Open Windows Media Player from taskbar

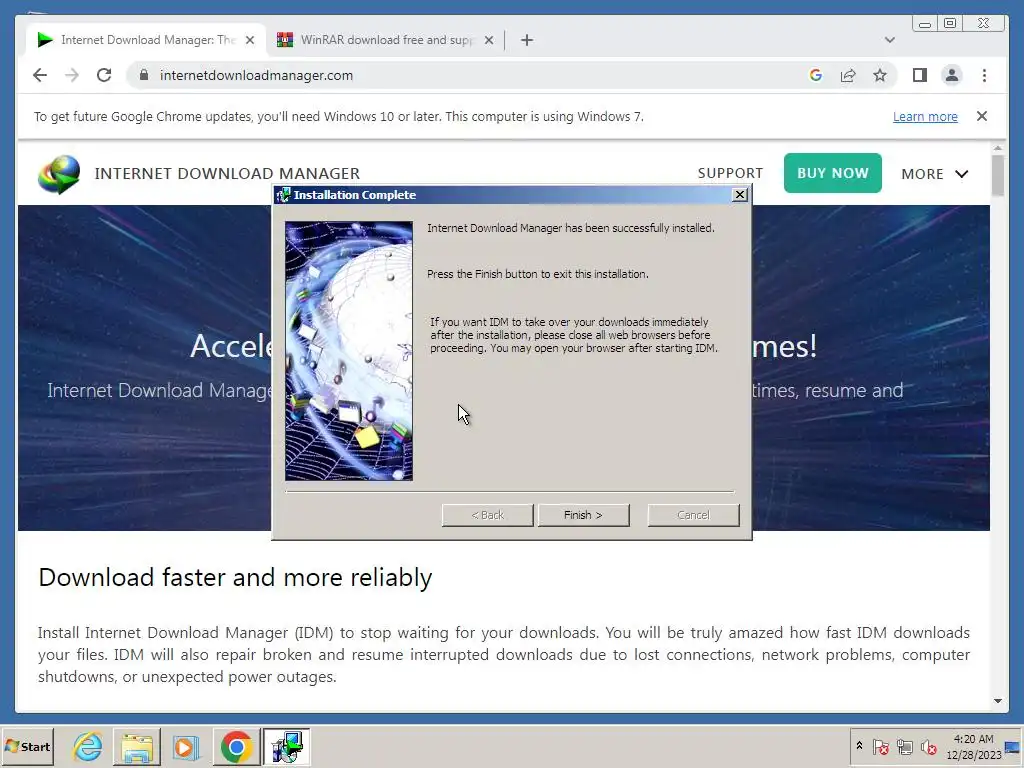[x=185, y=746]
